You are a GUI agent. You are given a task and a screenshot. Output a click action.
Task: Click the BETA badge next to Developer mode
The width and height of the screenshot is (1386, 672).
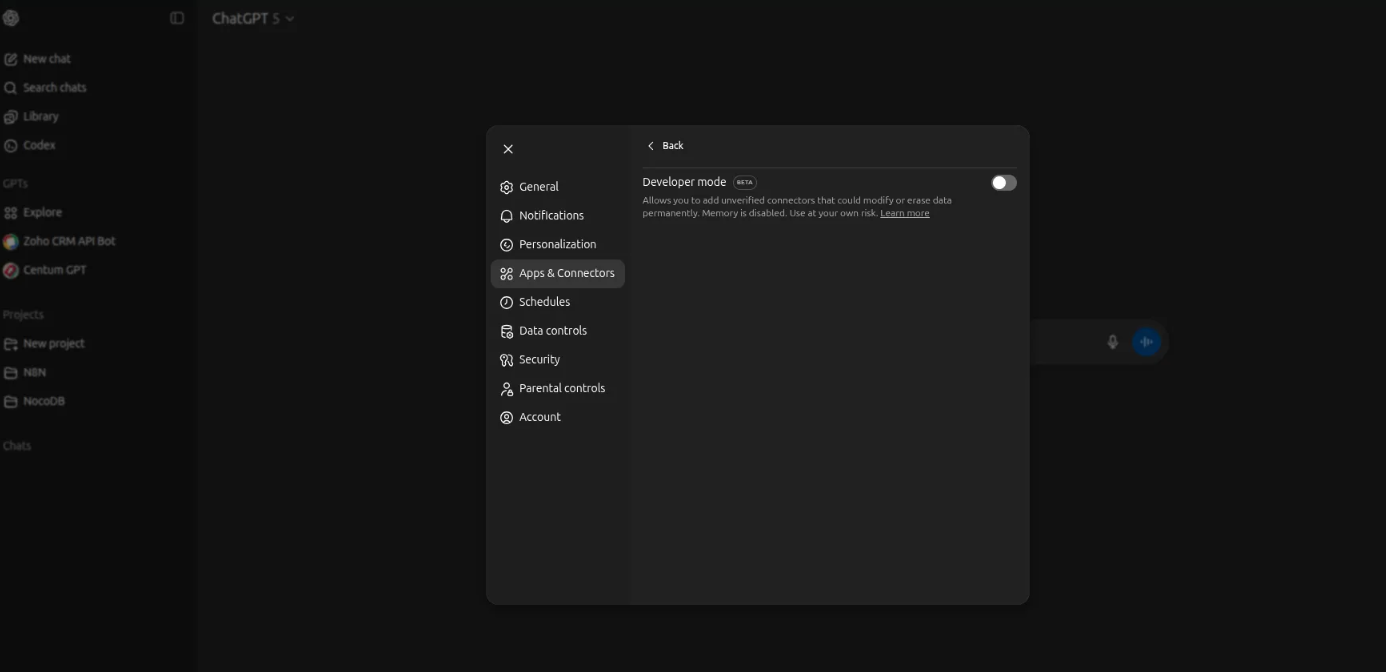[x=745, y=183]
